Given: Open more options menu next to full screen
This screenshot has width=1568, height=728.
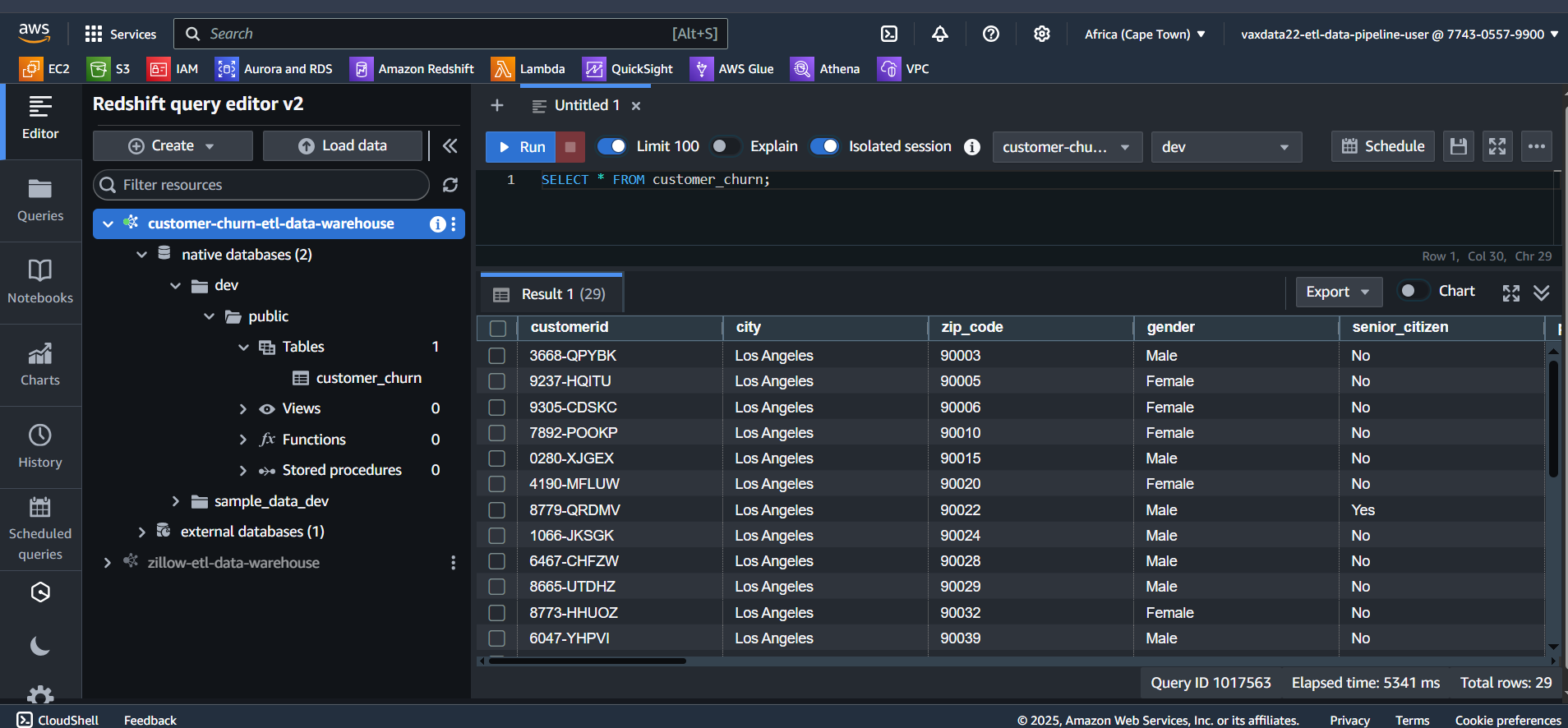Looking at the screenshot, I should coord(1537,146).
